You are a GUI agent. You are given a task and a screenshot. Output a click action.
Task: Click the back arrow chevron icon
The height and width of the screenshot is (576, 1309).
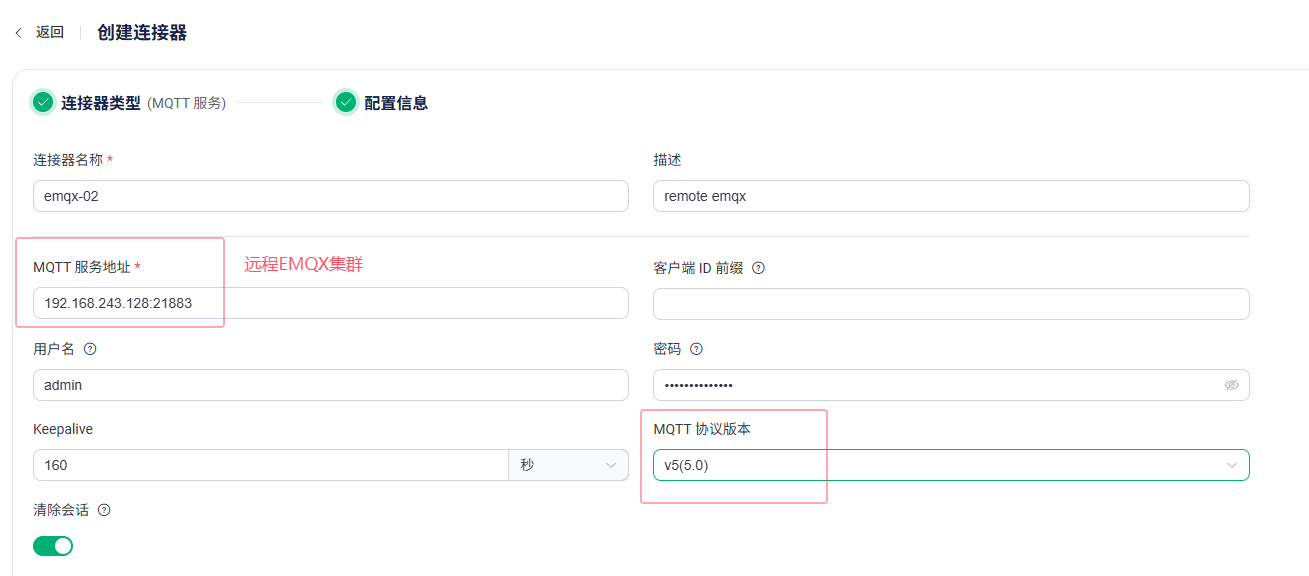pyautogui.click(x=18, y=33)
